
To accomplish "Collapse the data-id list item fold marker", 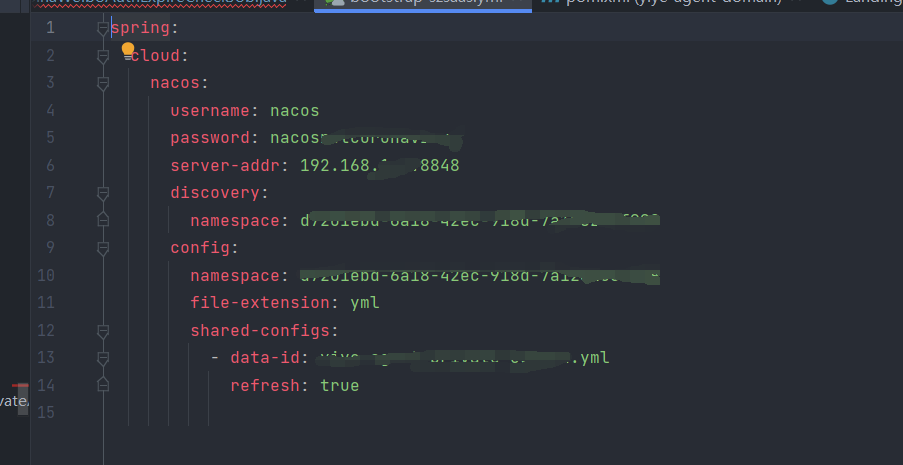I will [103, 358].
